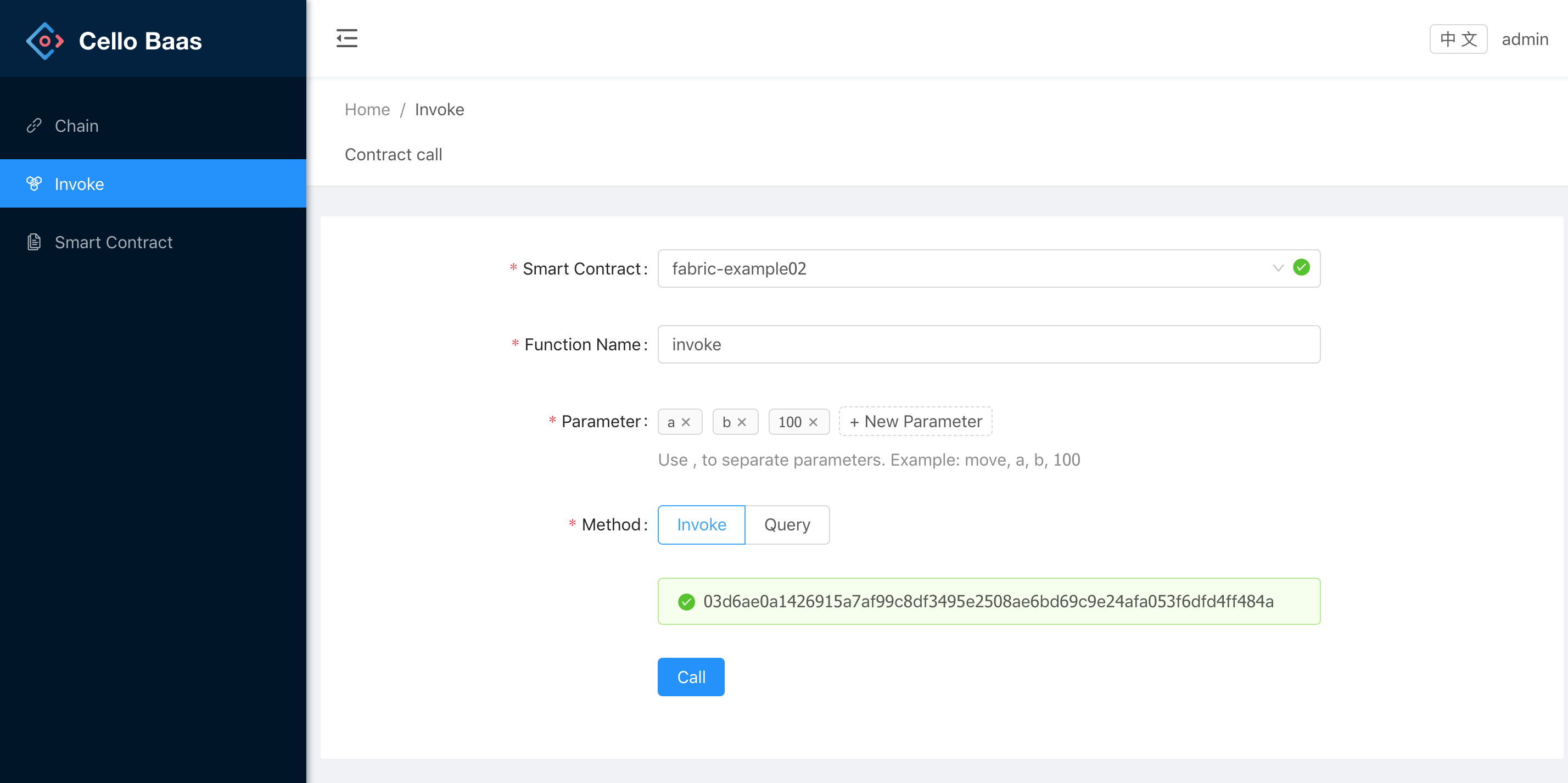Open the admin user menu

(1524, 39)
